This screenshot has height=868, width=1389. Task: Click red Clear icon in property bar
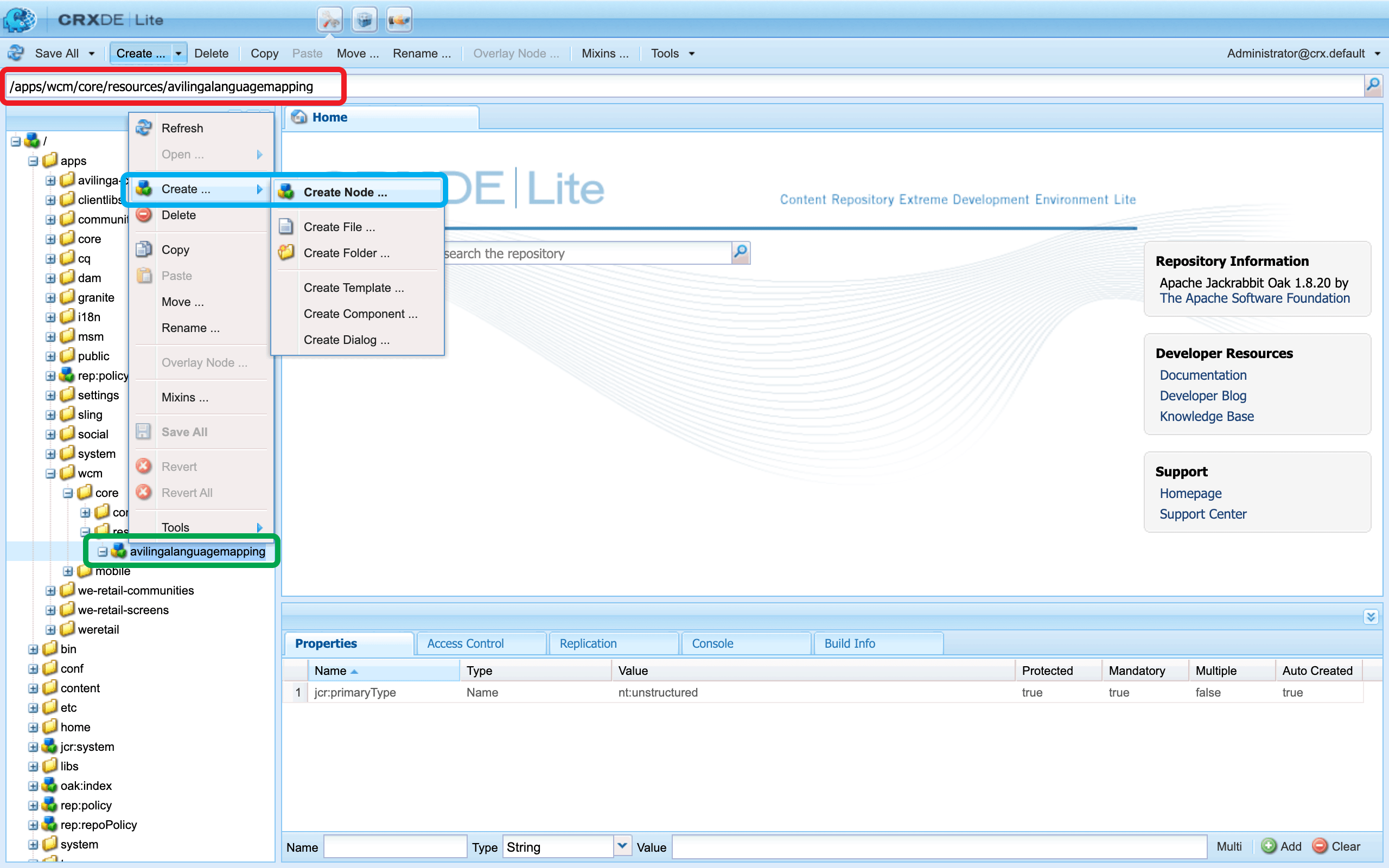point(1320,846)
